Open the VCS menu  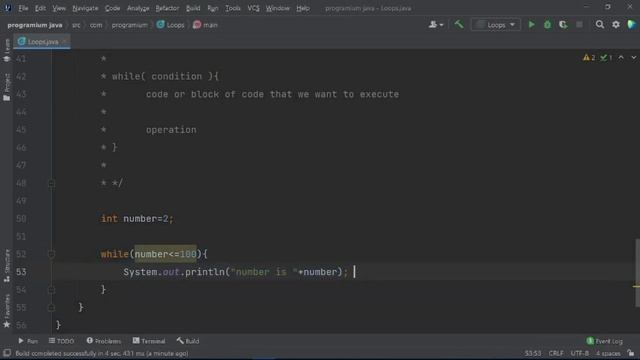(x=253, y=8)
